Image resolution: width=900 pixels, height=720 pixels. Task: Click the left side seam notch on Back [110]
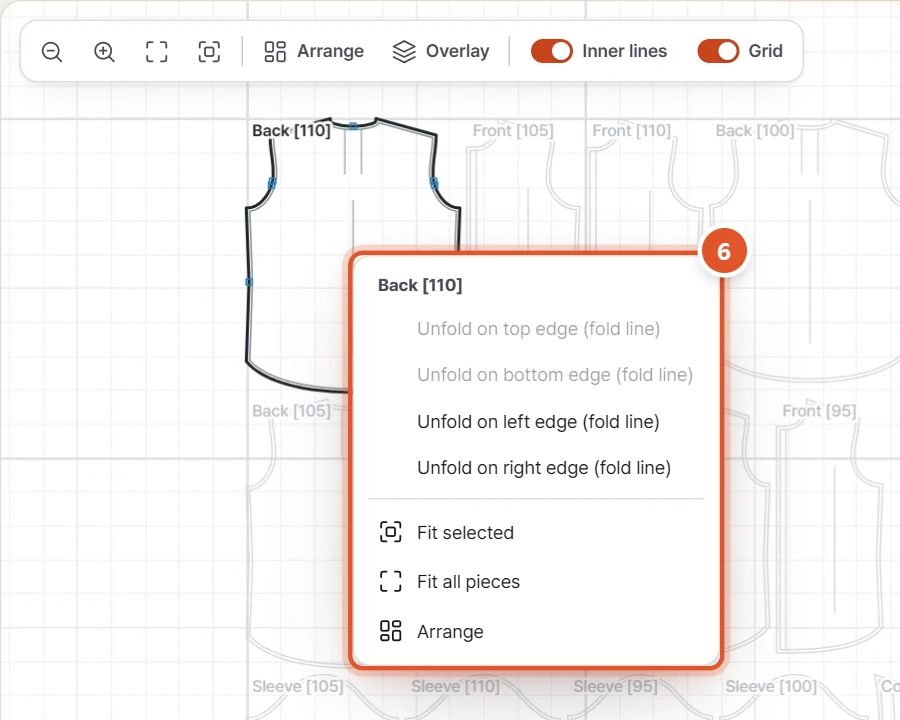click(x=249, y=282)
